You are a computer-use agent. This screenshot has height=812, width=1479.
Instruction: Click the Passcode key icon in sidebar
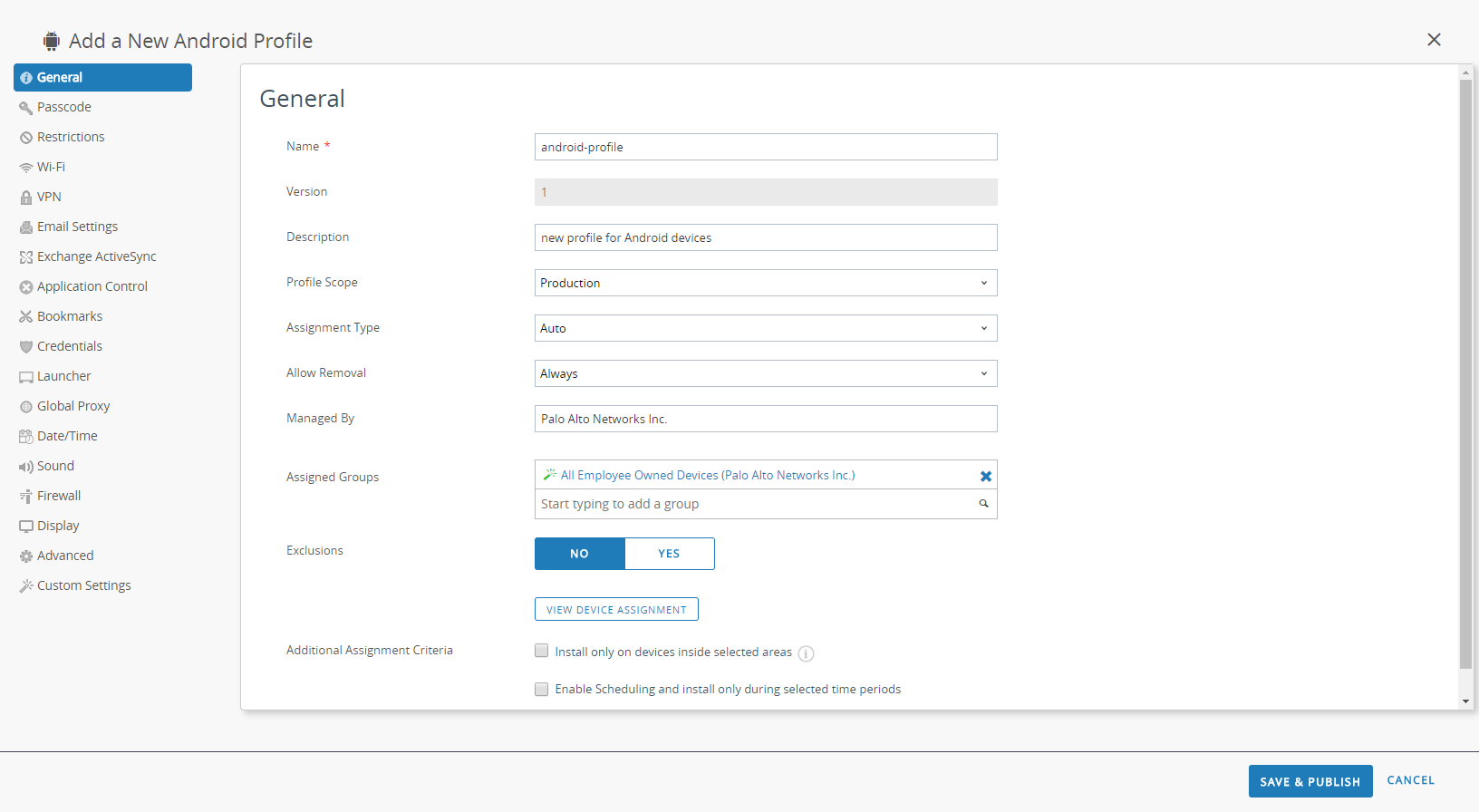pos(26,108)
